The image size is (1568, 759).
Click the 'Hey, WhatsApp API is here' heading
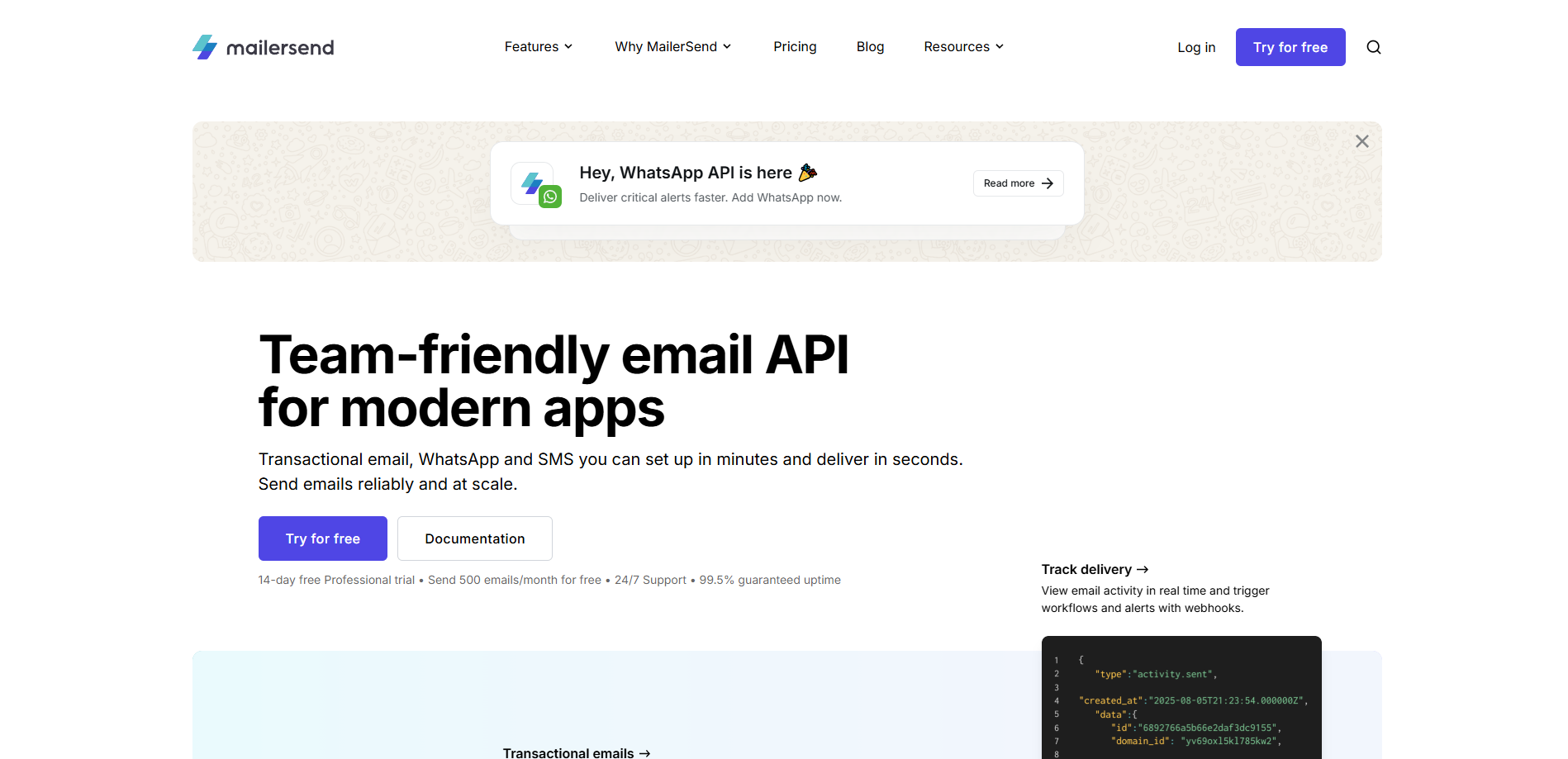pyautogui.click(x=698, y=173)
